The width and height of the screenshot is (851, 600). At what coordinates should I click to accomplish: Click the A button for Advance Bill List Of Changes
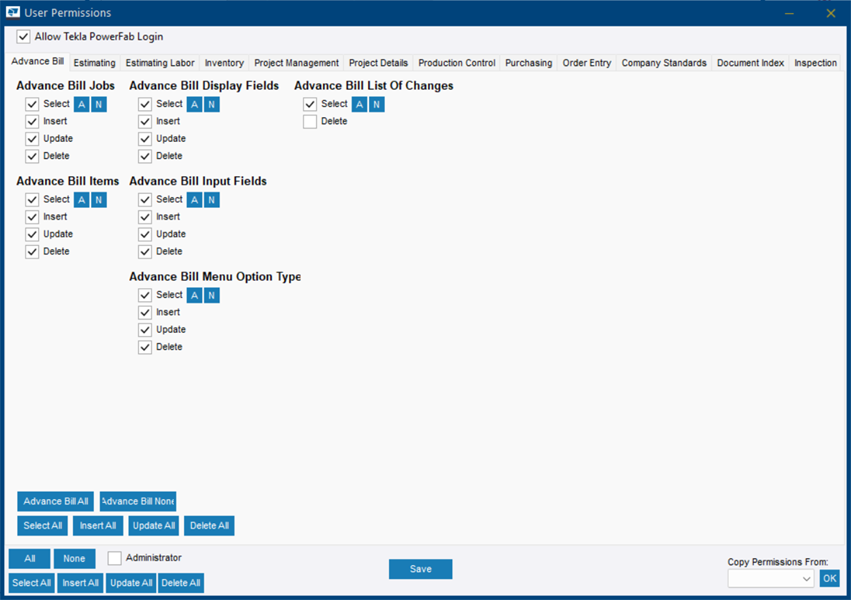click(359, 104)
